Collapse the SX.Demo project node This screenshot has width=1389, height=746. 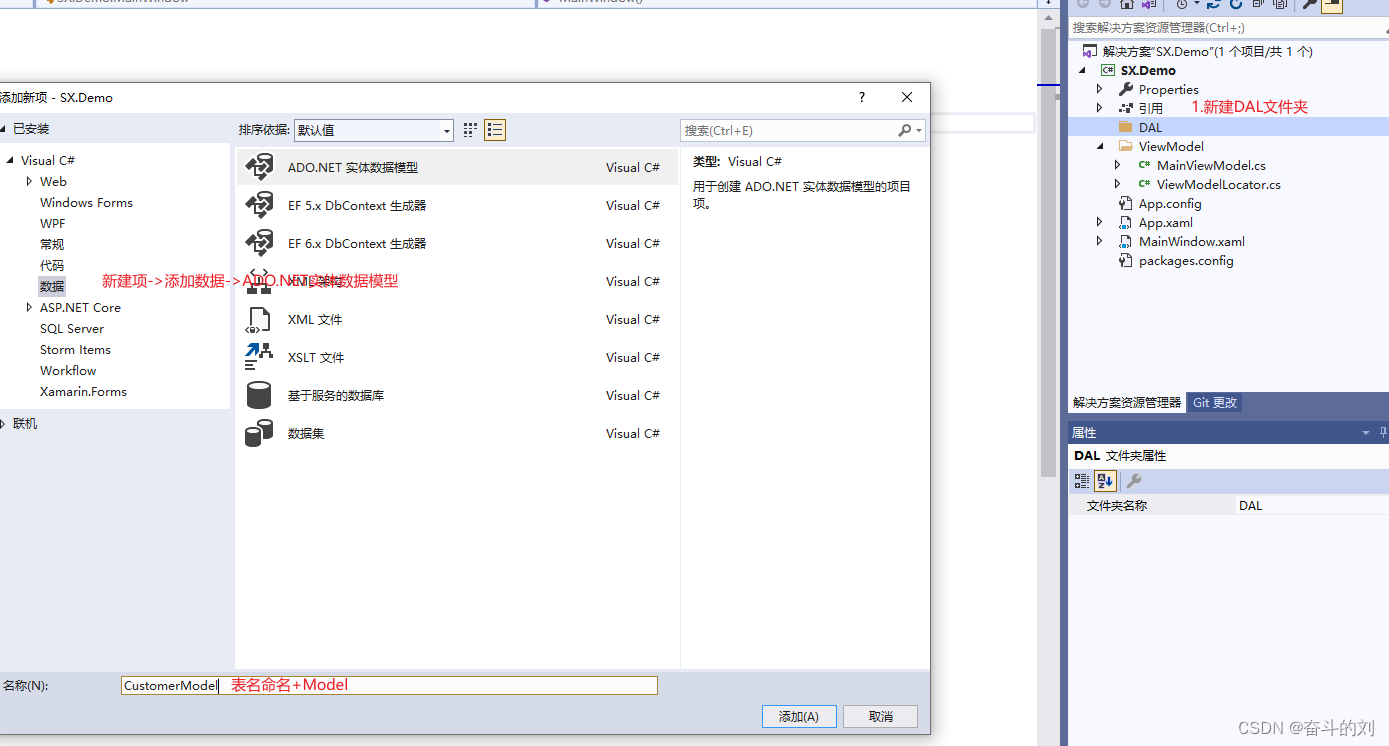click(x=1082, y=70)
